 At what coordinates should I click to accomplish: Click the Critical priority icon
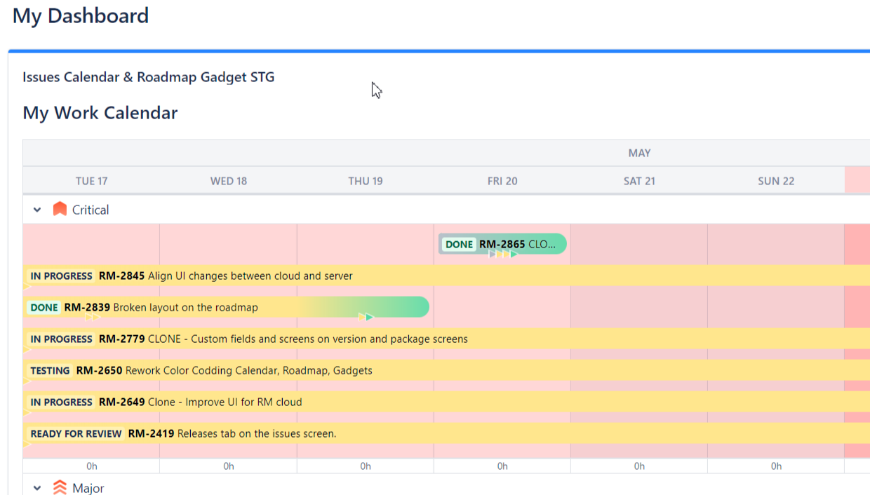click(60, 210)
